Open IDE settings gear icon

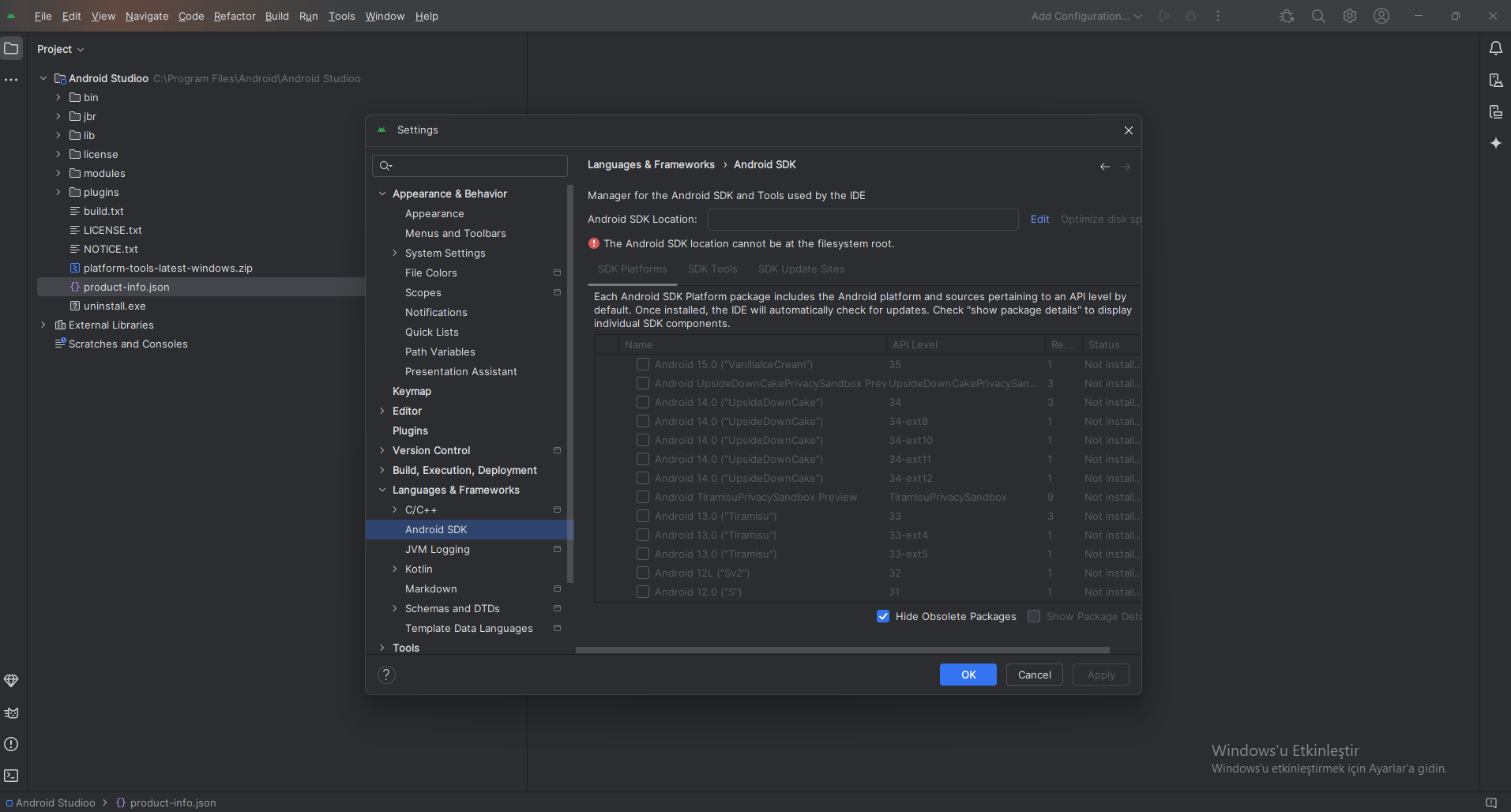[1350, 16]
